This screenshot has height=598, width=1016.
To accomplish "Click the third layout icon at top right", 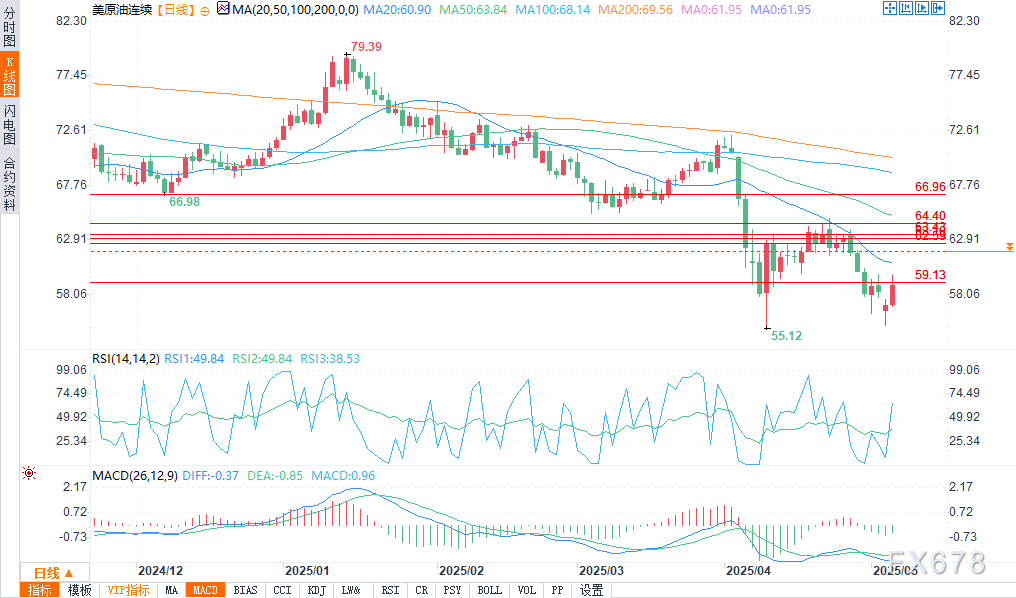I will [x=921, y=8].
